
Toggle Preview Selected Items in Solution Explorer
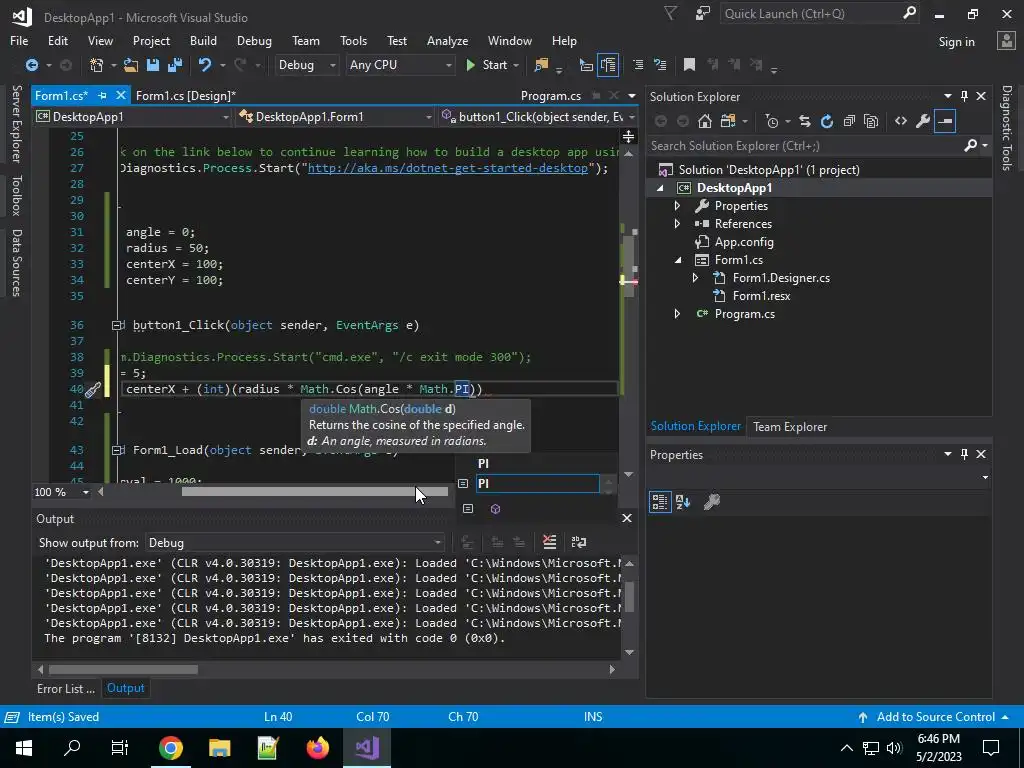click(945, 121)
